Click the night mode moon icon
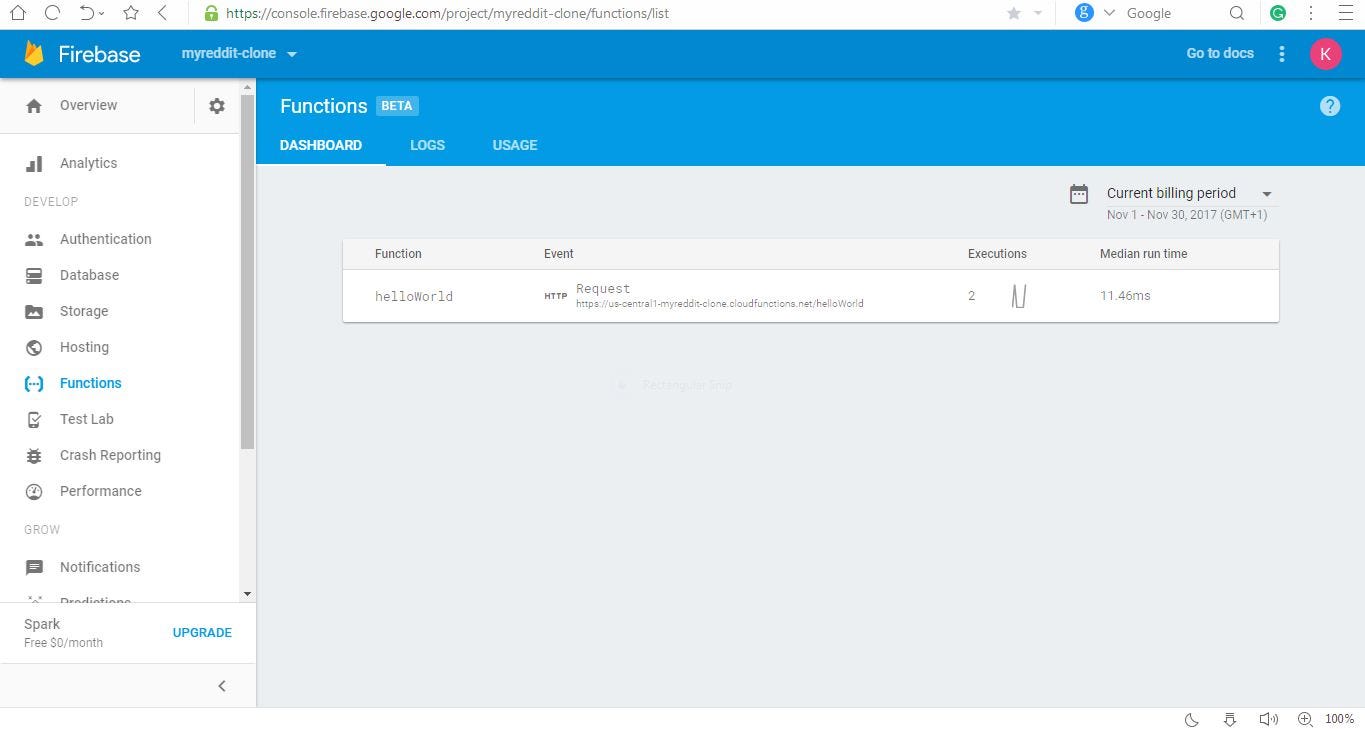 coord(1192,718)
